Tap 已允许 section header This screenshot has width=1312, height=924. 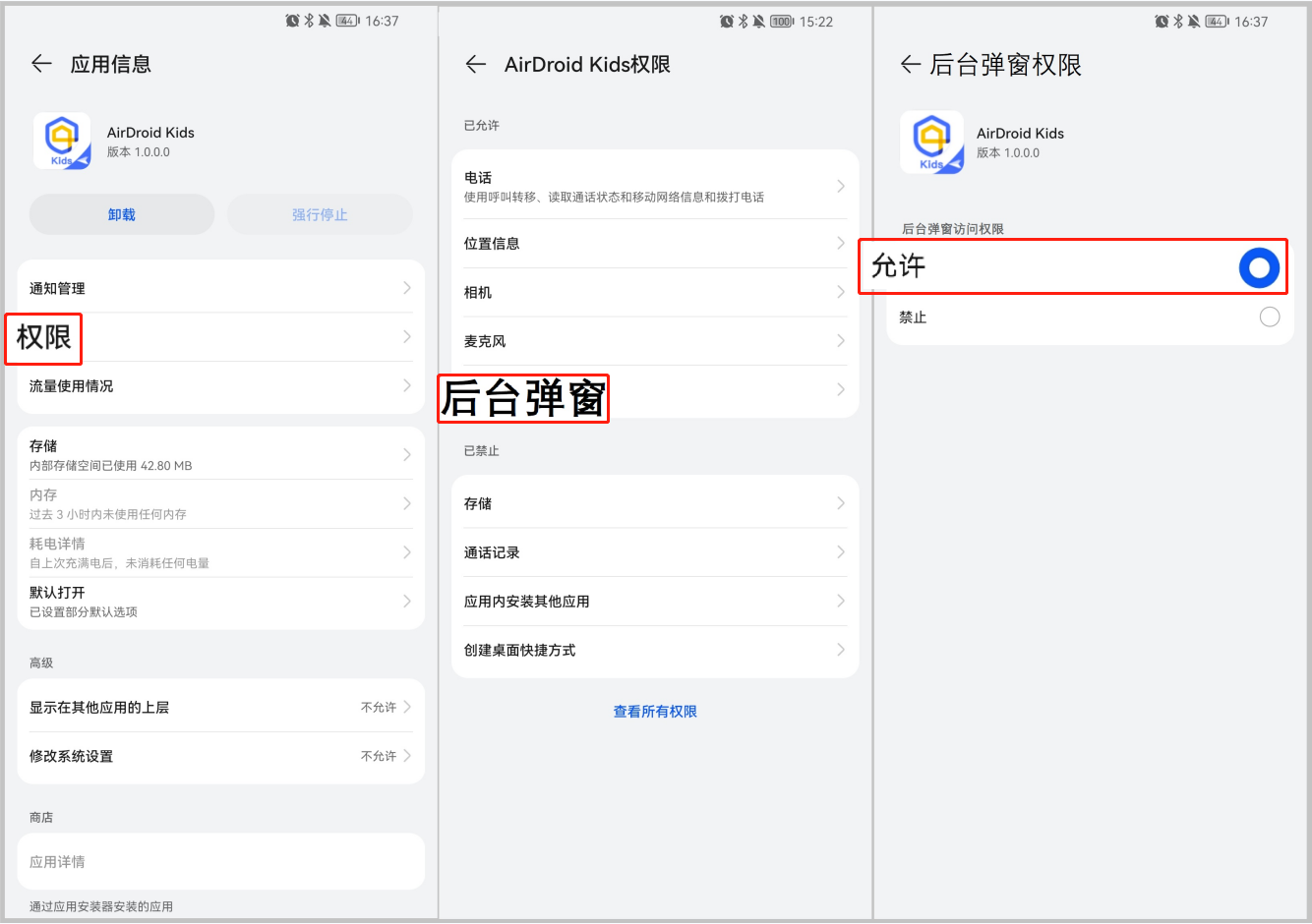pyautogui.click(x=482, y=126)
